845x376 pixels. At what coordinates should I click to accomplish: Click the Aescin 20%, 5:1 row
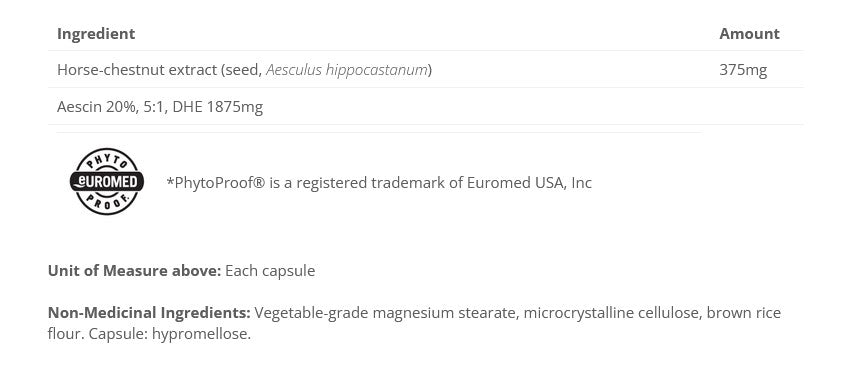pos(426,107)
